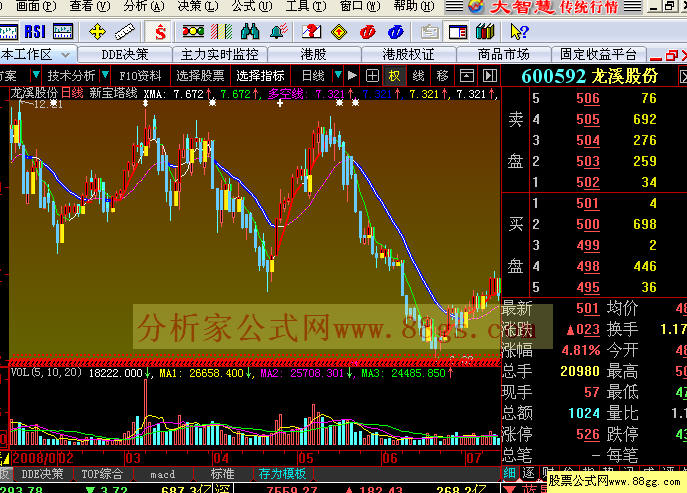The width and height of the screenshot is (687, 493).
Task: Click the 600592 龙溪股份 stock title
Action: [589, 76]
